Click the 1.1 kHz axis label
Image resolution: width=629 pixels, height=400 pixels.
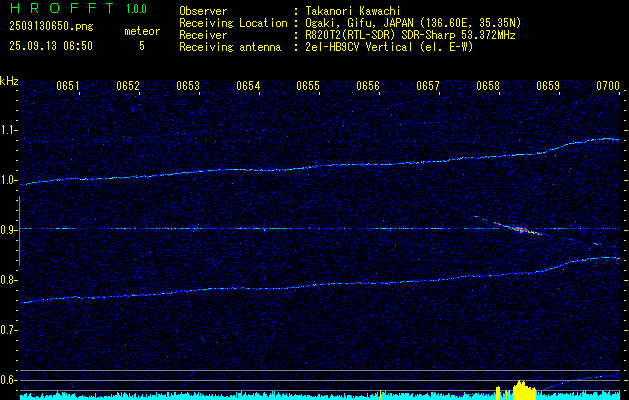pyautogui.click(x=9, y=130)
